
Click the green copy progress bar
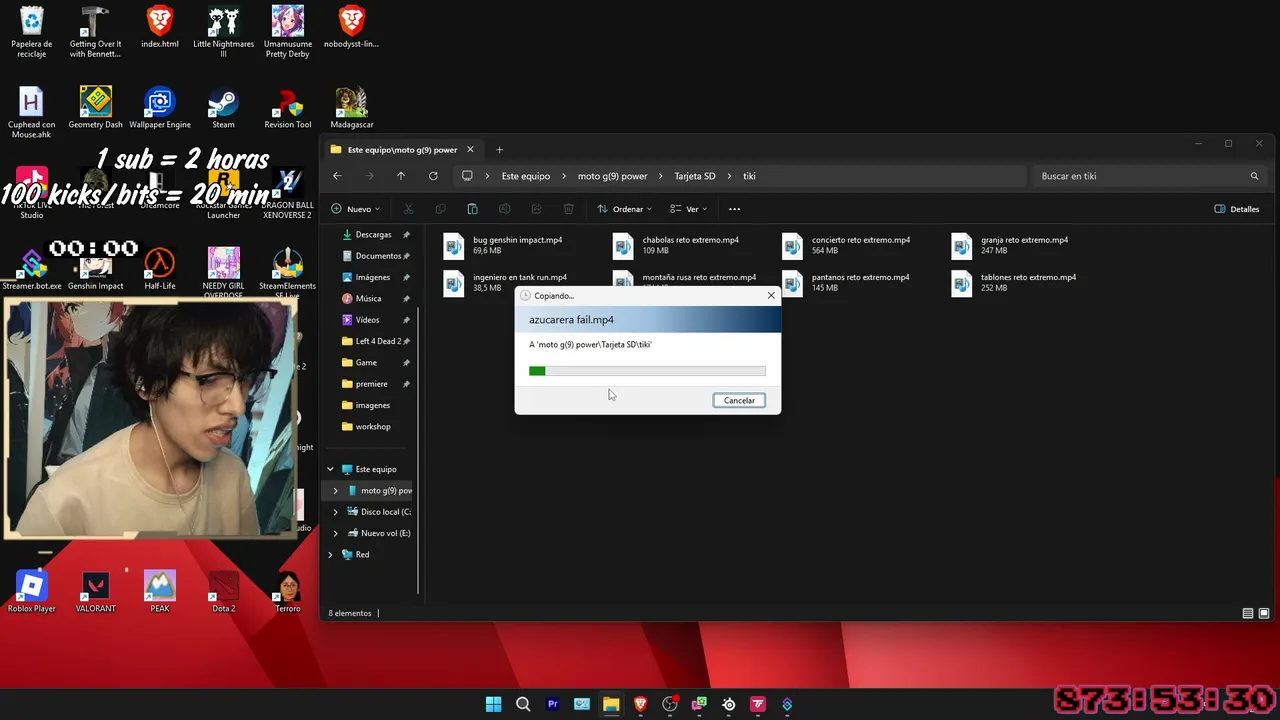537,371
